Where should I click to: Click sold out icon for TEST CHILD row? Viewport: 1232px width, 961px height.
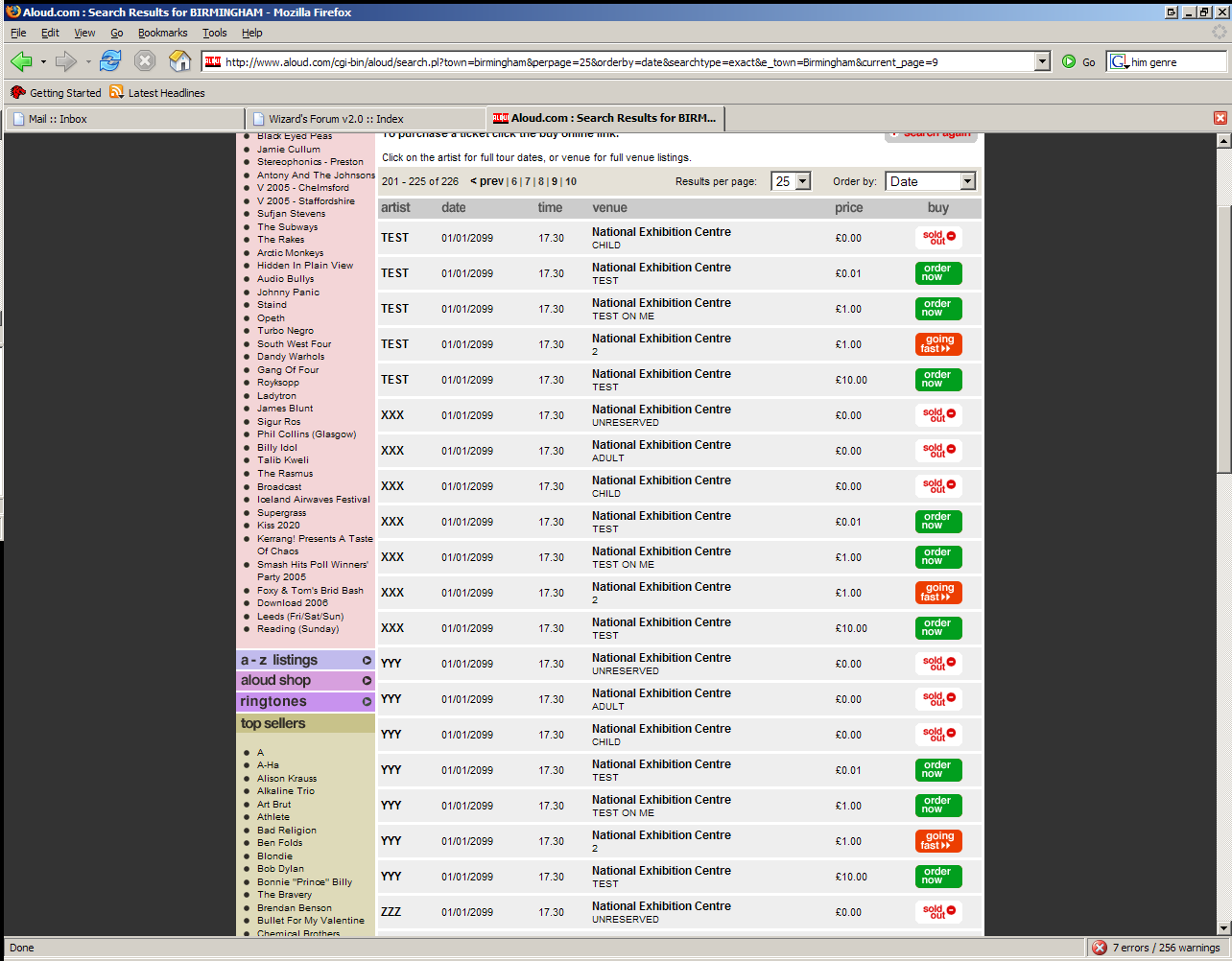(x=938, y=238)
